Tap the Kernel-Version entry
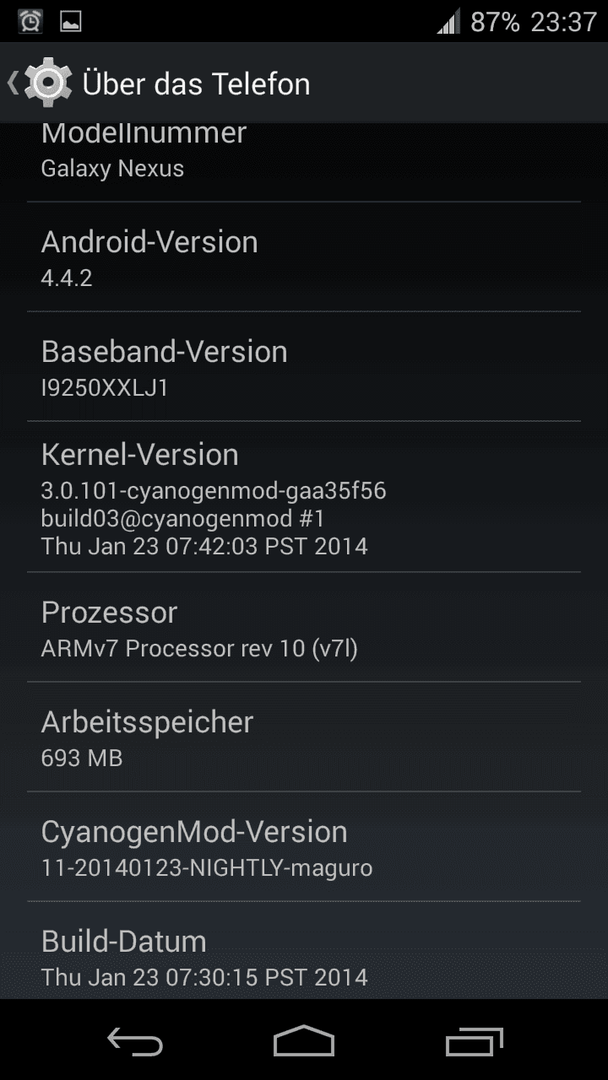Viewport: 608px width, 1080px height. pos(304,497)
